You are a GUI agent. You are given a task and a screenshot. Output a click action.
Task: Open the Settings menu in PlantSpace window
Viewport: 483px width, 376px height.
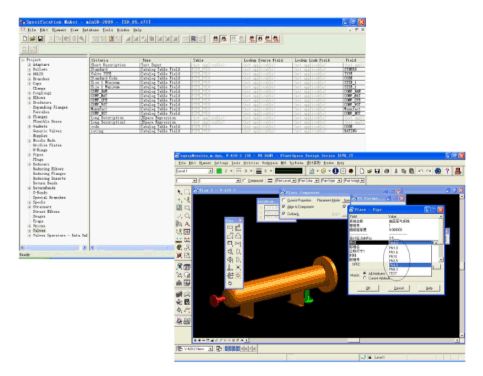(221, 163)
